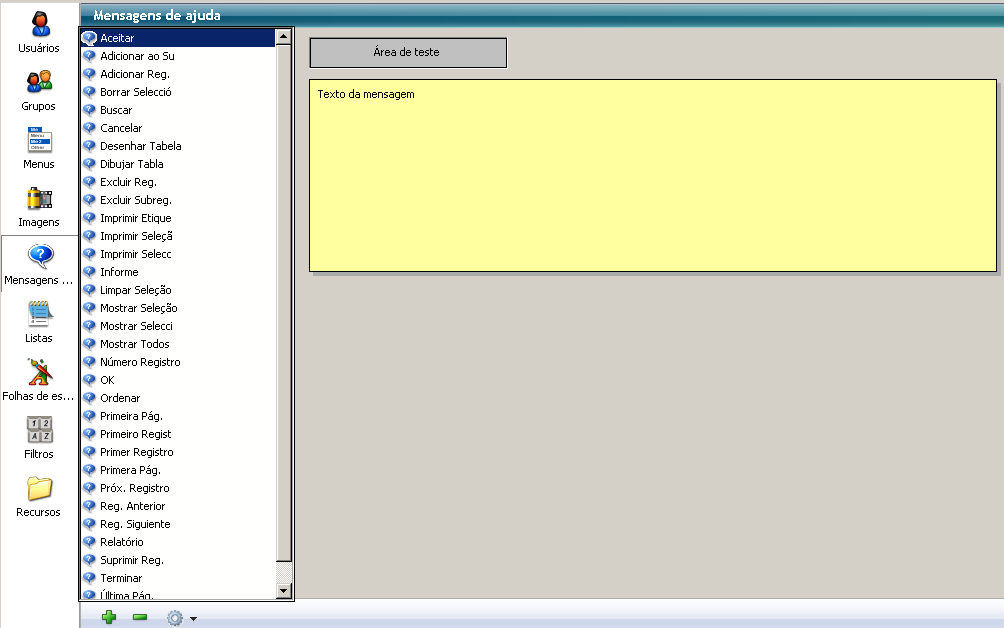Expand the gear menu dropdown arrow
Image resolution: width=1004 pixels, height=628 pixels.
point(193,618)
